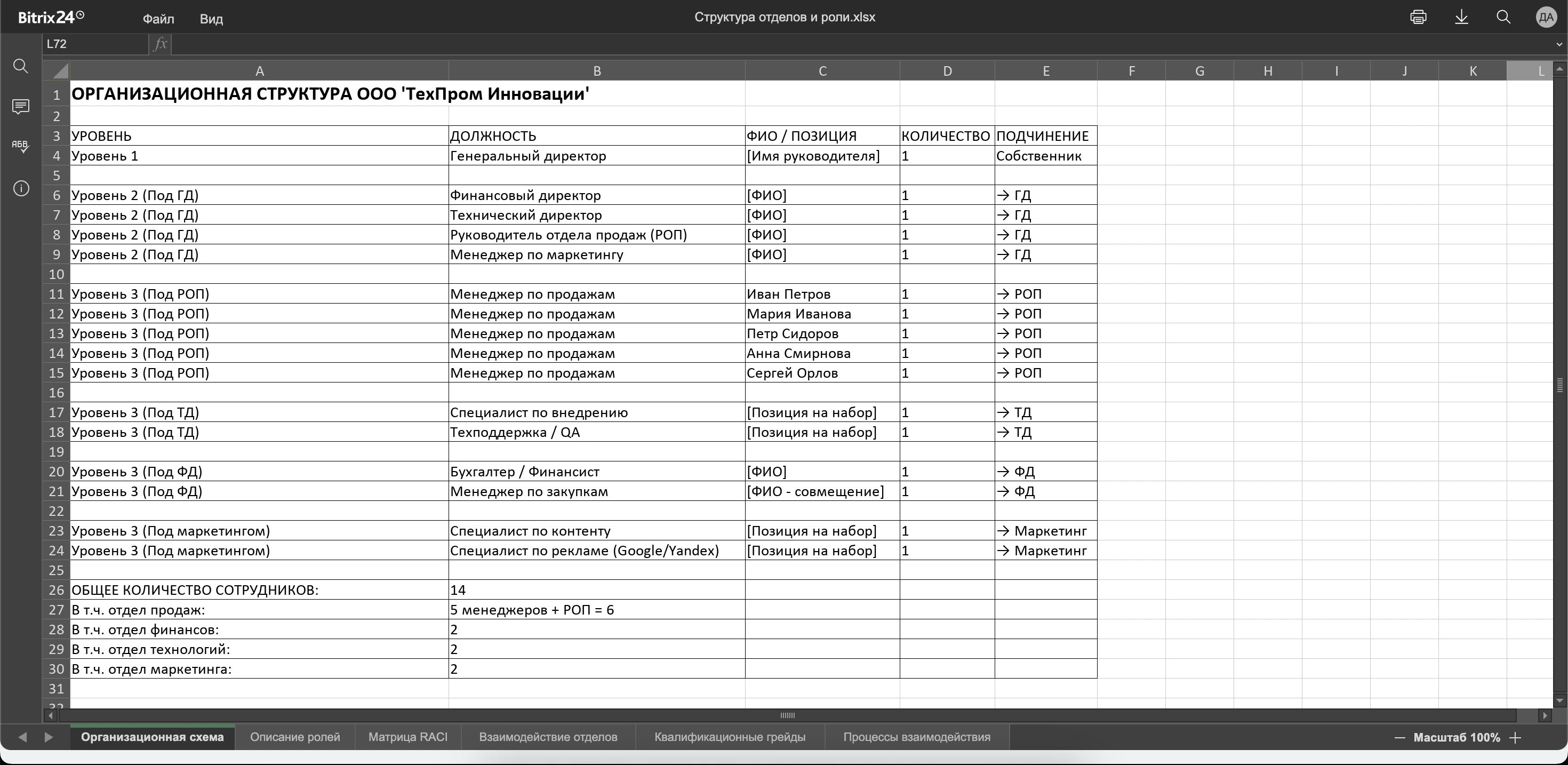Click cell 5 менеджеров + РОП = 6

tap(596, 610)
